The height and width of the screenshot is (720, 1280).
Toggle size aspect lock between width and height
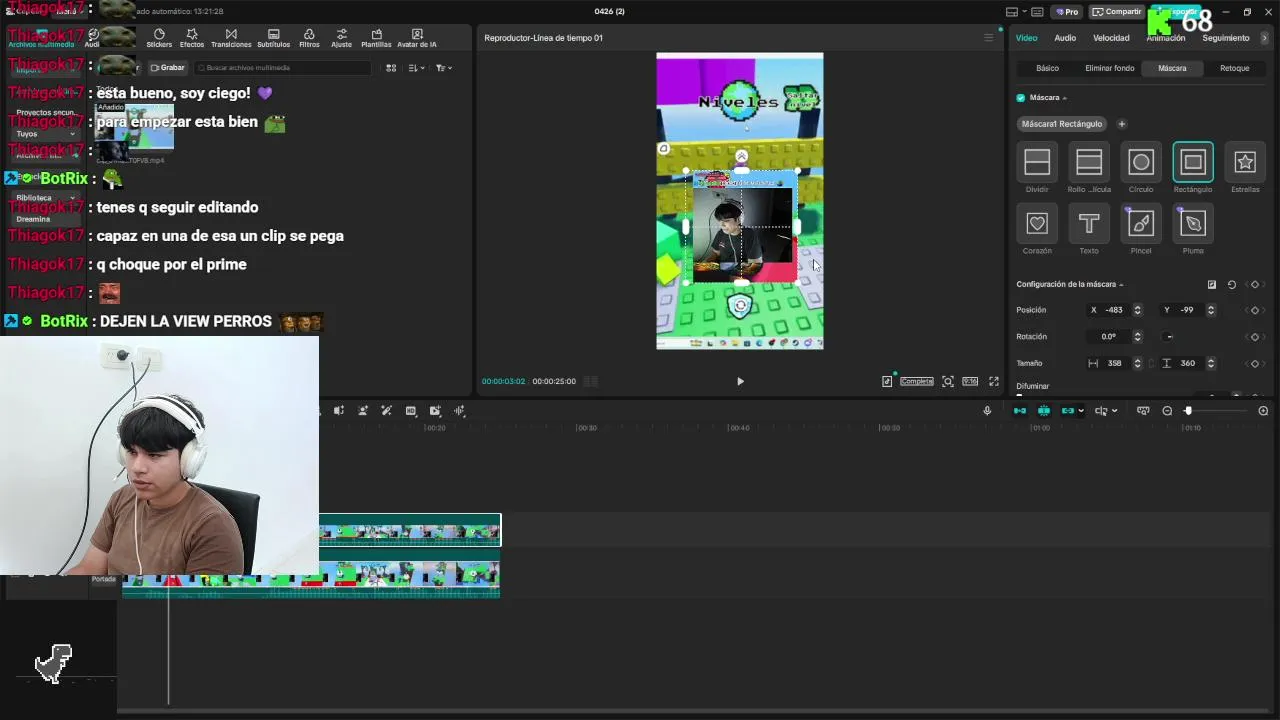[x=1151, y=363]
